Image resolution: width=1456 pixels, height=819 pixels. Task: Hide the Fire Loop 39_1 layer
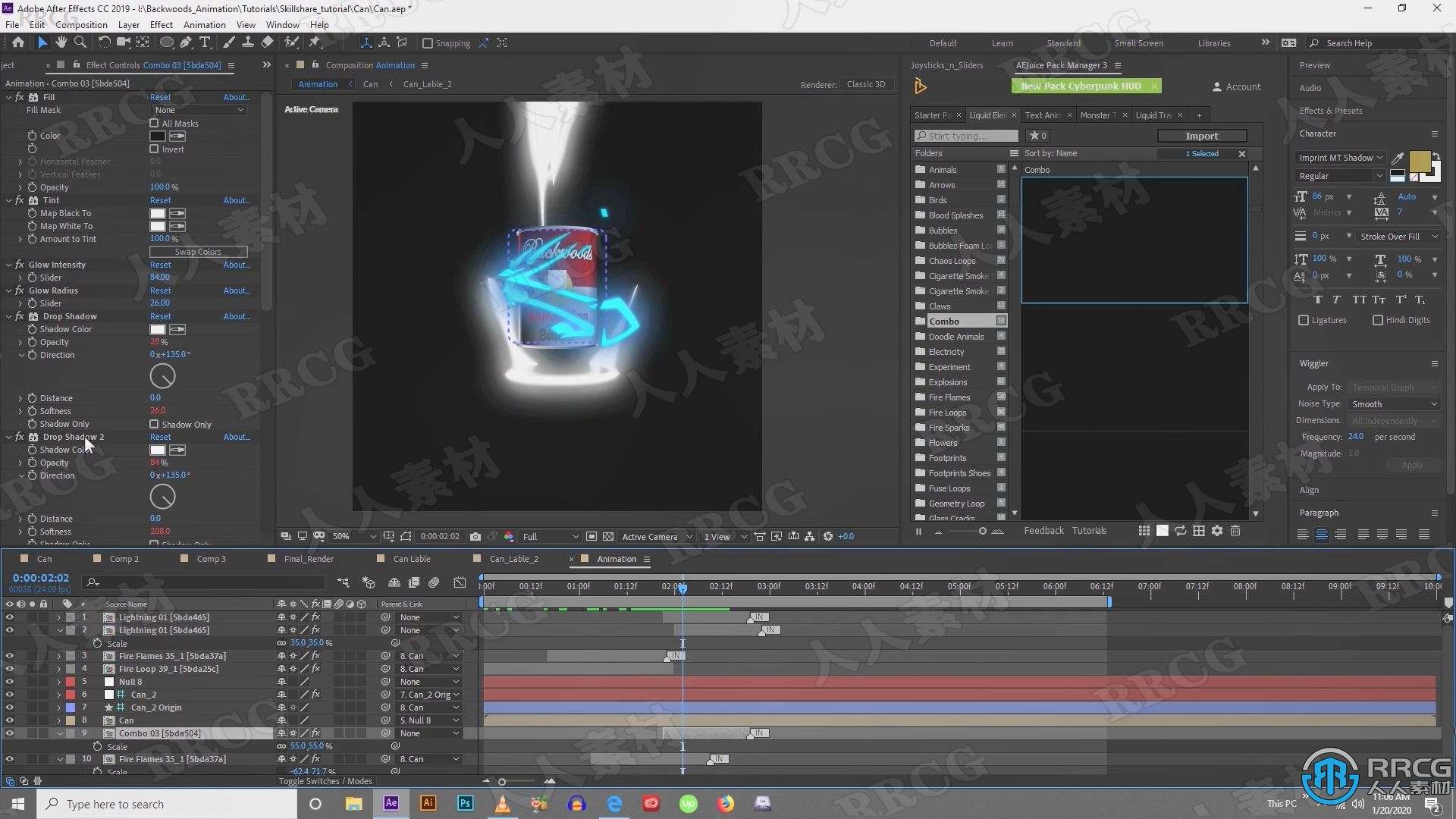click(9, 669)
